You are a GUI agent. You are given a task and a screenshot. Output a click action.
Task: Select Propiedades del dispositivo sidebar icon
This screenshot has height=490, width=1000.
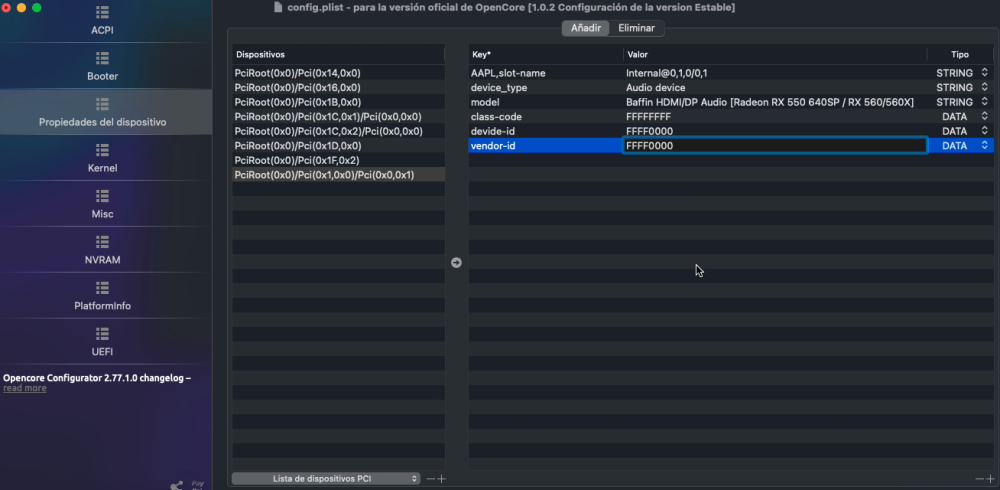(x=102, y=104)
